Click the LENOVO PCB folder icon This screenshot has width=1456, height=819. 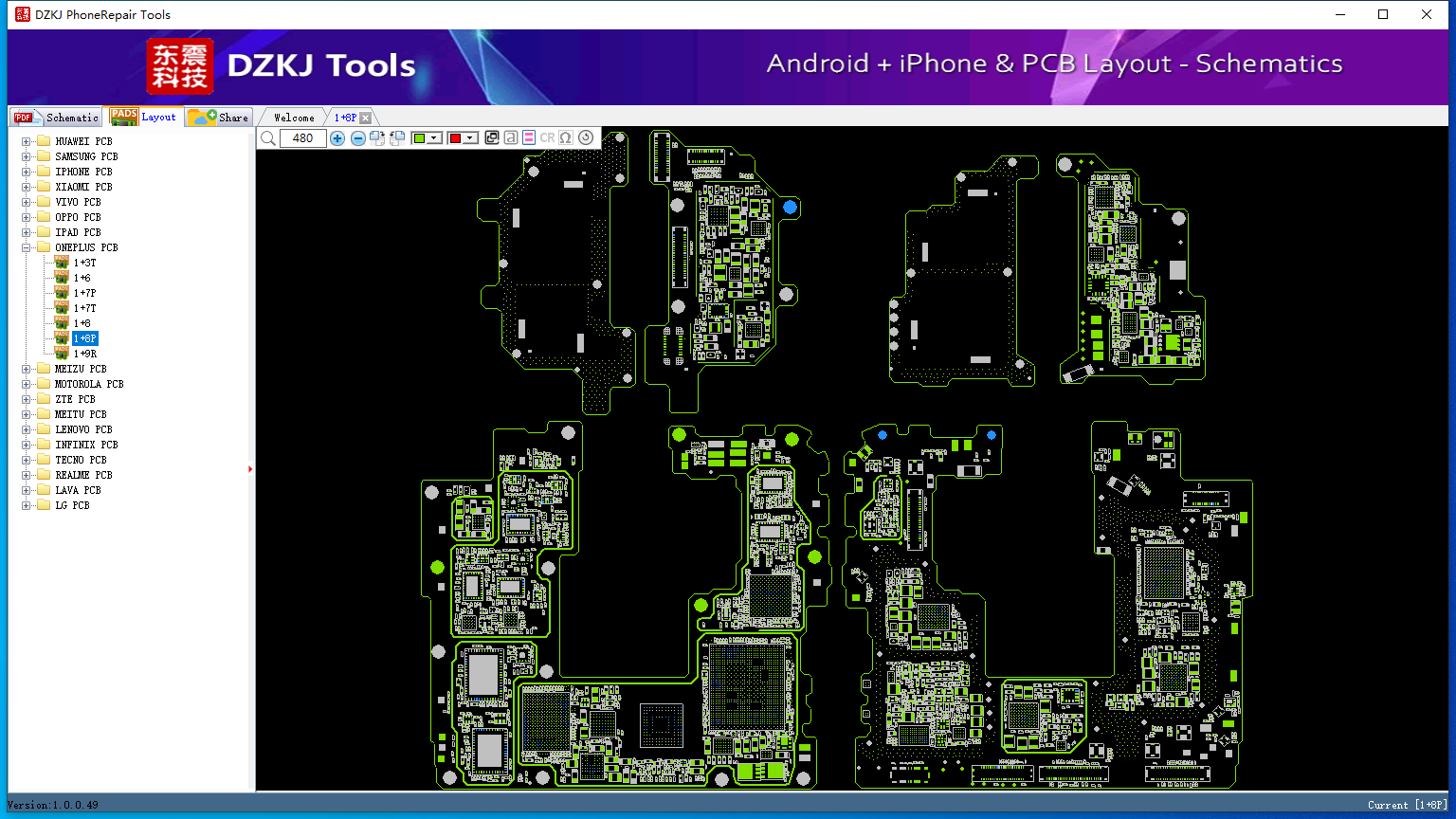point(44,429)
